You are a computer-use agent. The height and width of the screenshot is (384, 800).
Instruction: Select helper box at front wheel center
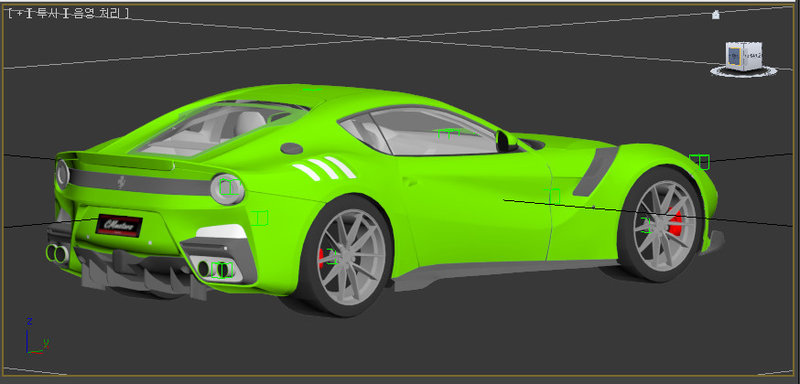pos(647,225)
